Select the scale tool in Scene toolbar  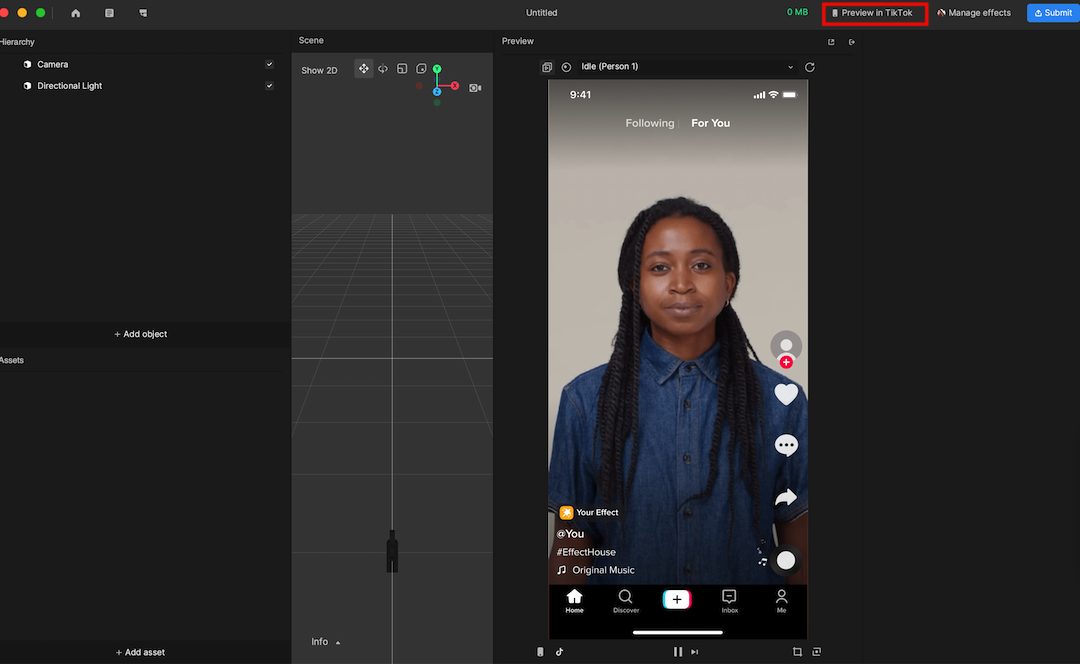pos(402,69)
